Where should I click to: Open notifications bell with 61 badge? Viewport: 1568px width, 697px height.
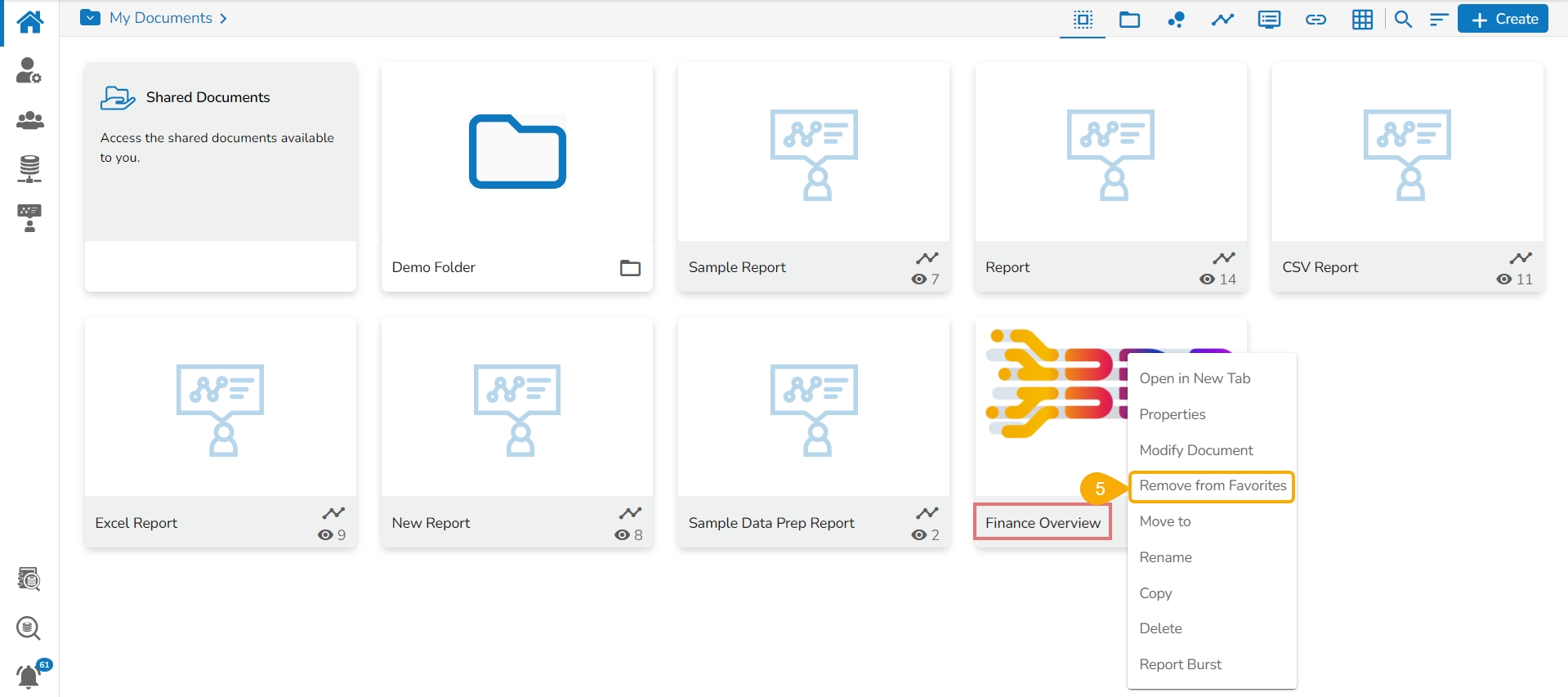(29, 677)
